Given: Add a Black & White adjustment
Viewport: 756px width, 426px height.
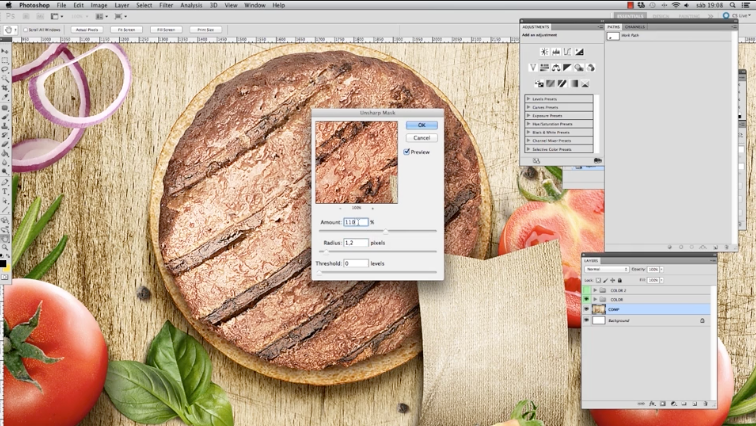Looking at the screenshot, I should (567, 67).
